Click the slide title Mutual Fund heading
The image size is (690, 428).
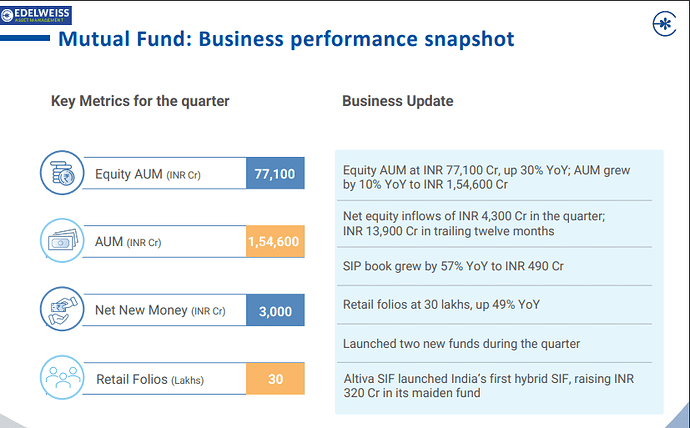pos(284,40)
